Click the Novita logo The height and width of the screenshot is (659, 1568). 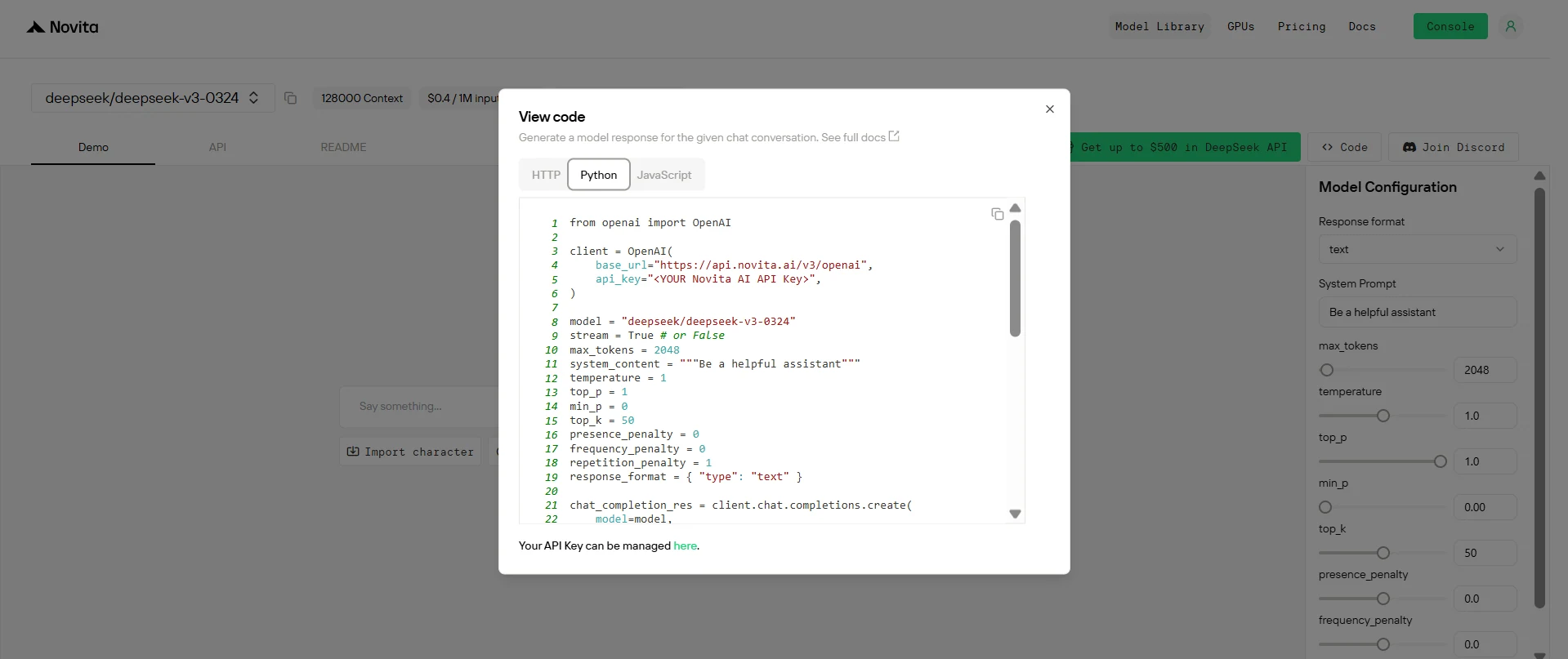tap(62, 27)
